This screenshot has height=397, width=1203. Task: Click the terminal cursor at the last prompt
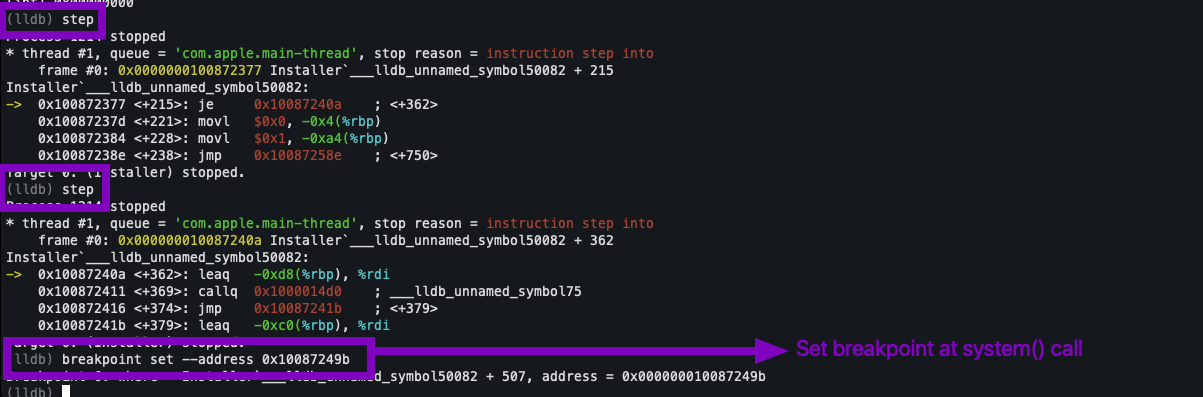pos(66,392)
